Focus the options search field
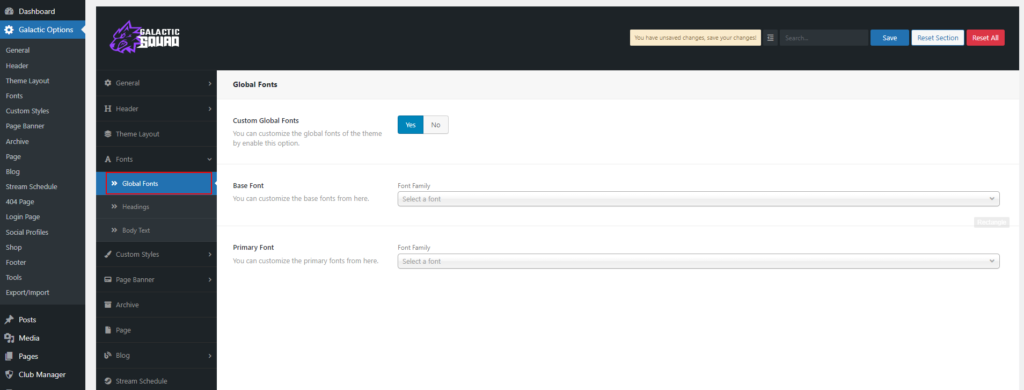1024x390 pixels. pyautogui.click(x=824, y=38)
